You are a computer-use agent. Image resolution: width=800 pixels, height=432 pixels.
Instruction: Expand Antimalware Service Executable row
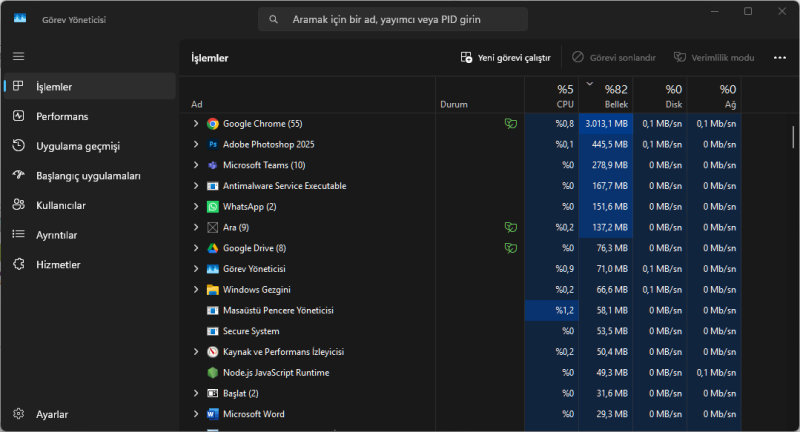pos(196,186)
